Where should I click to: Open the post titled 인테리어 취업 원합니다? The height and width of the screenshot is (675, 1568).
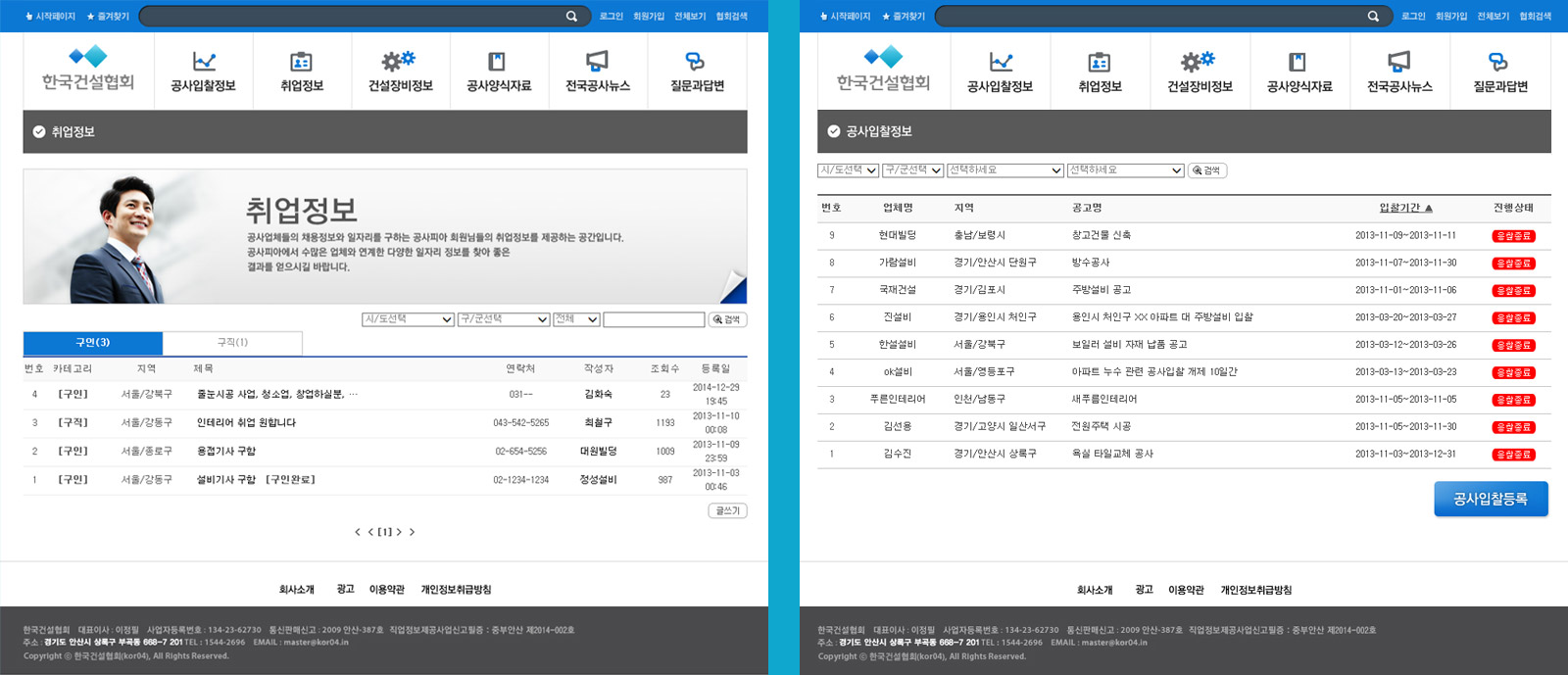(246, 423)
